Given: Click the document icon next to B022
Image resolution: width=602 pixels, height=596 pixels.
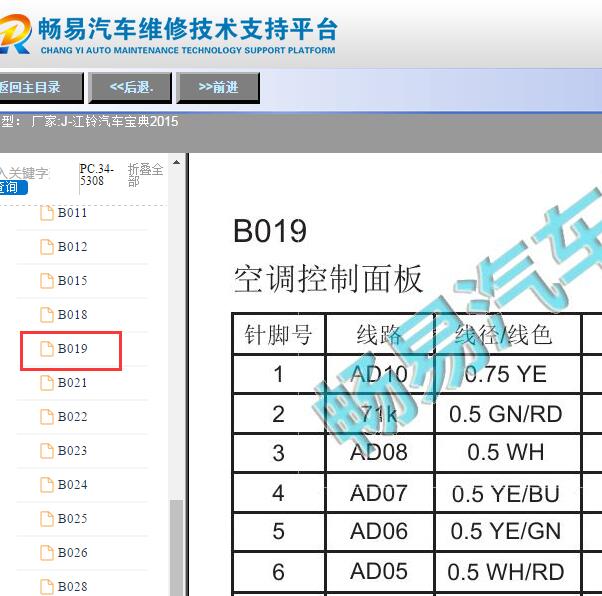Looking at the screenshot, I should point(47,417).
